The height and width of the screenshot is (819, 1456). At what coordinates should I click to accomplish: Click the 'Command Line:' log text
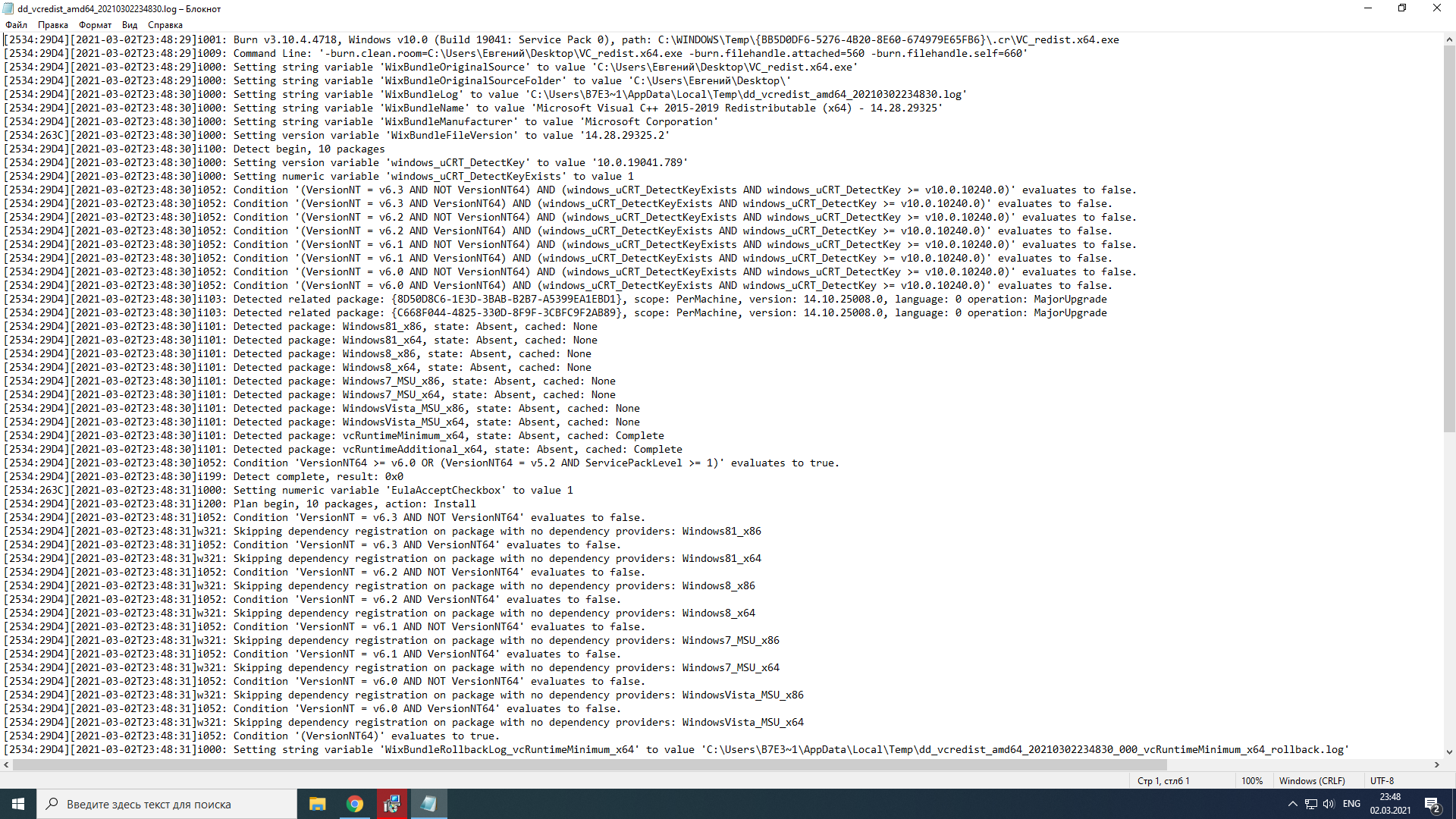[x=272, y=54]
